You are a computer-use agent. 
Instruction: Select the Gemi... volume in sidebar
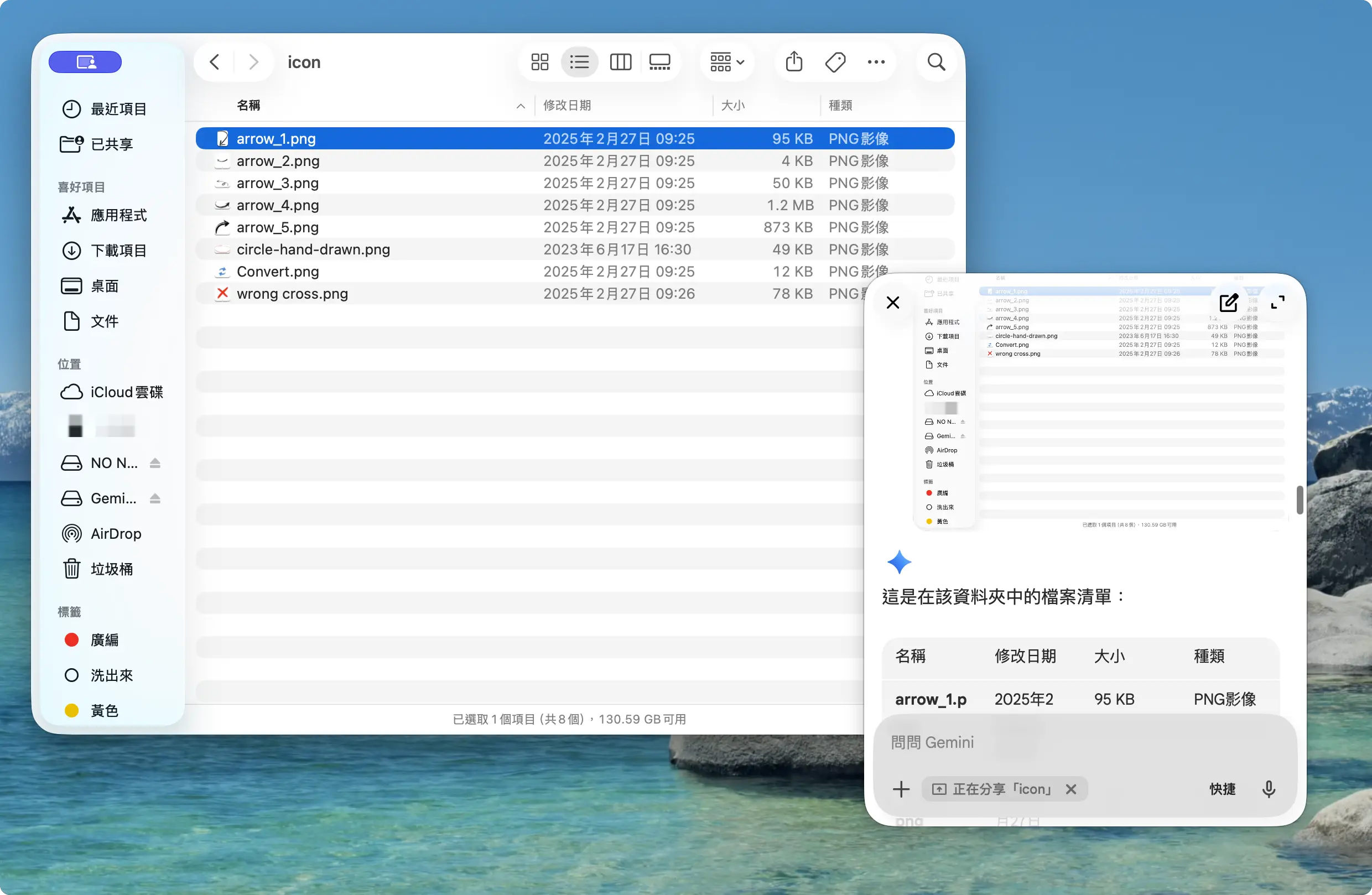[x=99, y=498]
